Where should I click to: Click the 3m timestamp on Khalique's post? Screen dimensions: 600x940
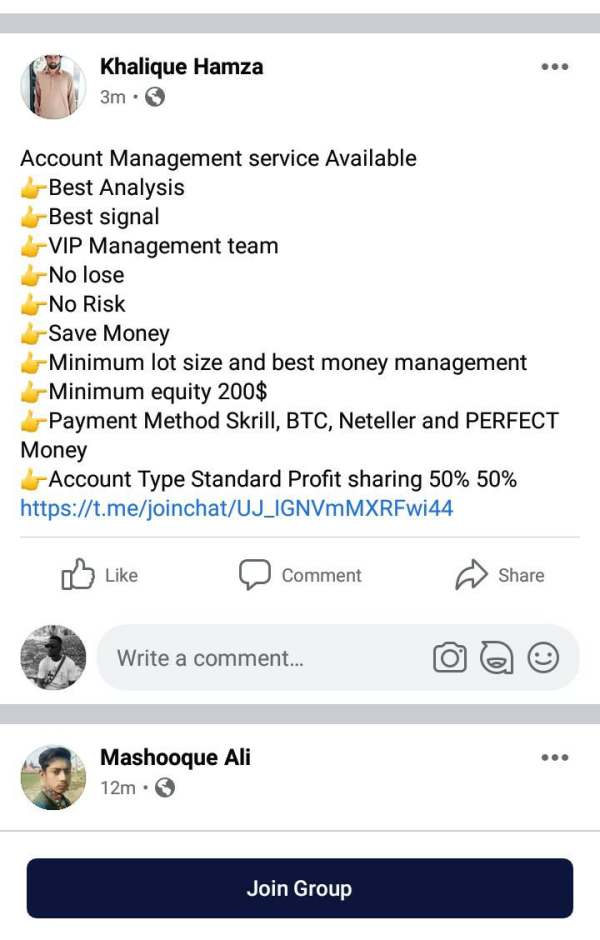[x=112, y=97]
